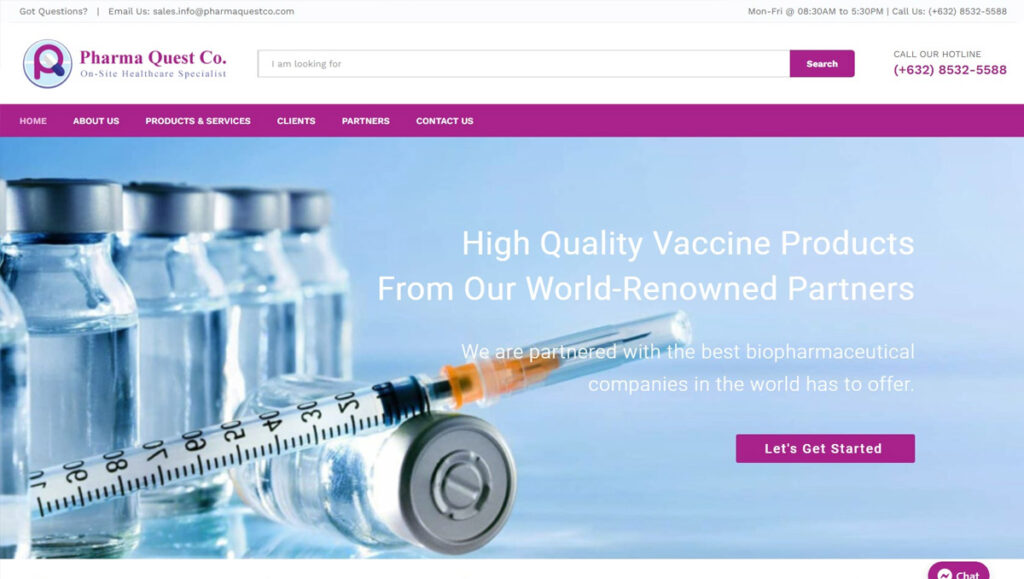Click the Let's Get Started button
The image size is (1024, 579).
825,448
